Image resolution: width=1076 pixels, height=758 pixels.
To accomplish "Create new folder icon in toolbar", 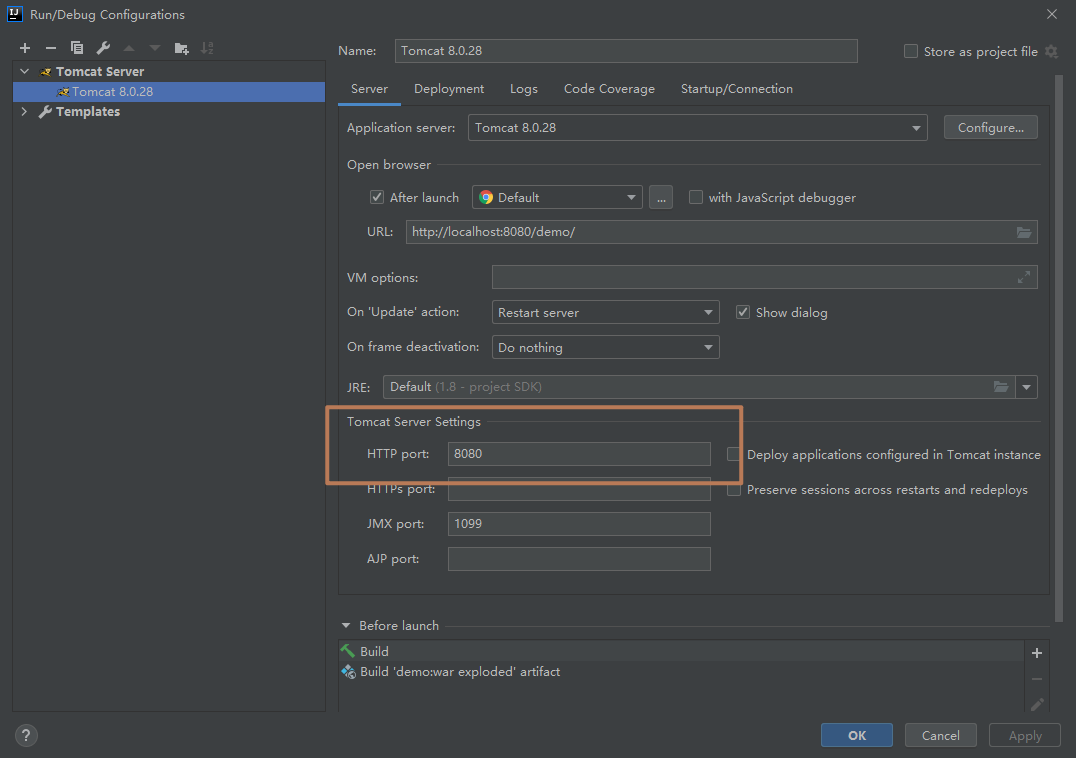I will pyautogui.click(x=181, y=48).
